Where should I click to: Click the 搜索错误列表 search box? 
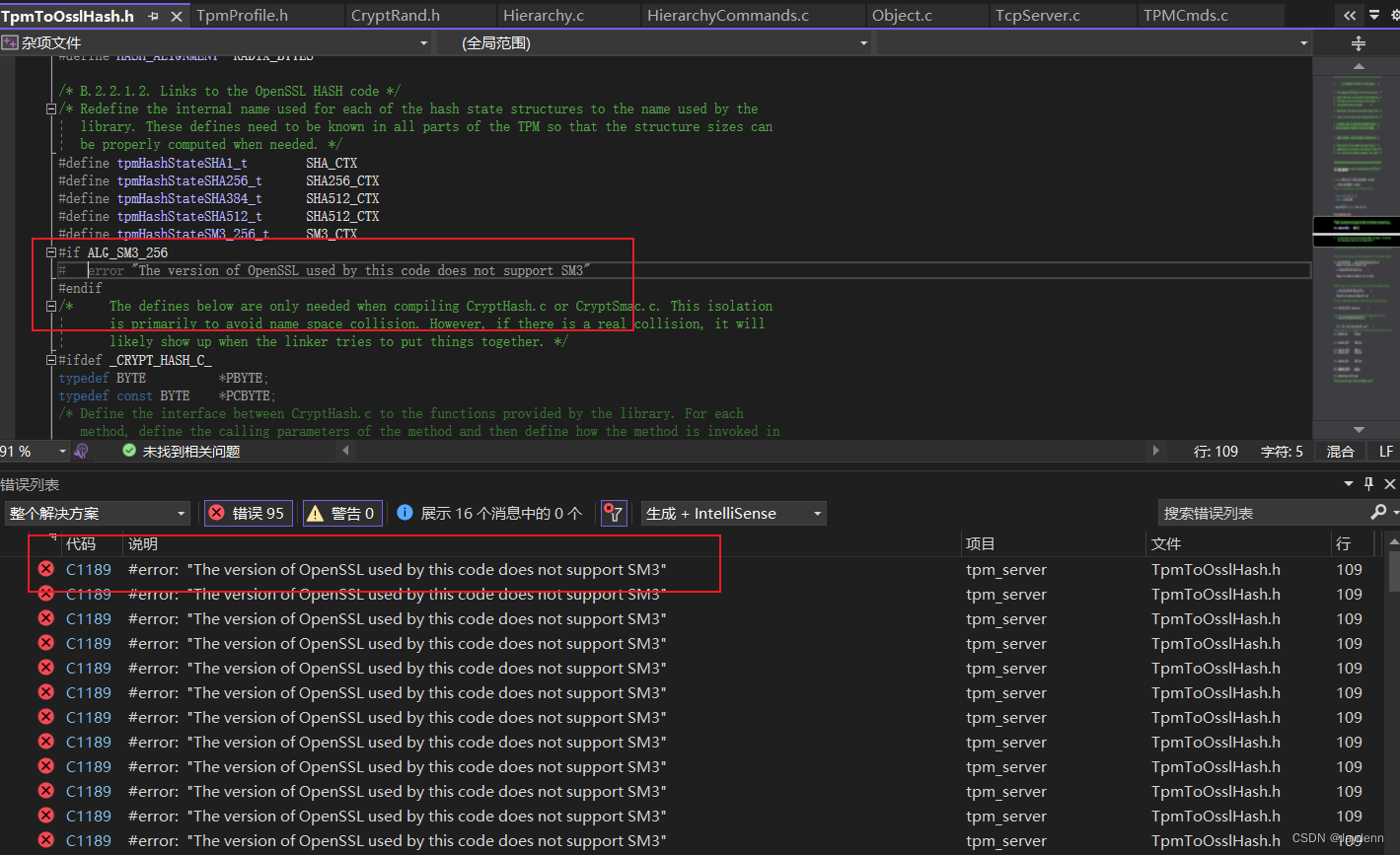pos(1264,513)
